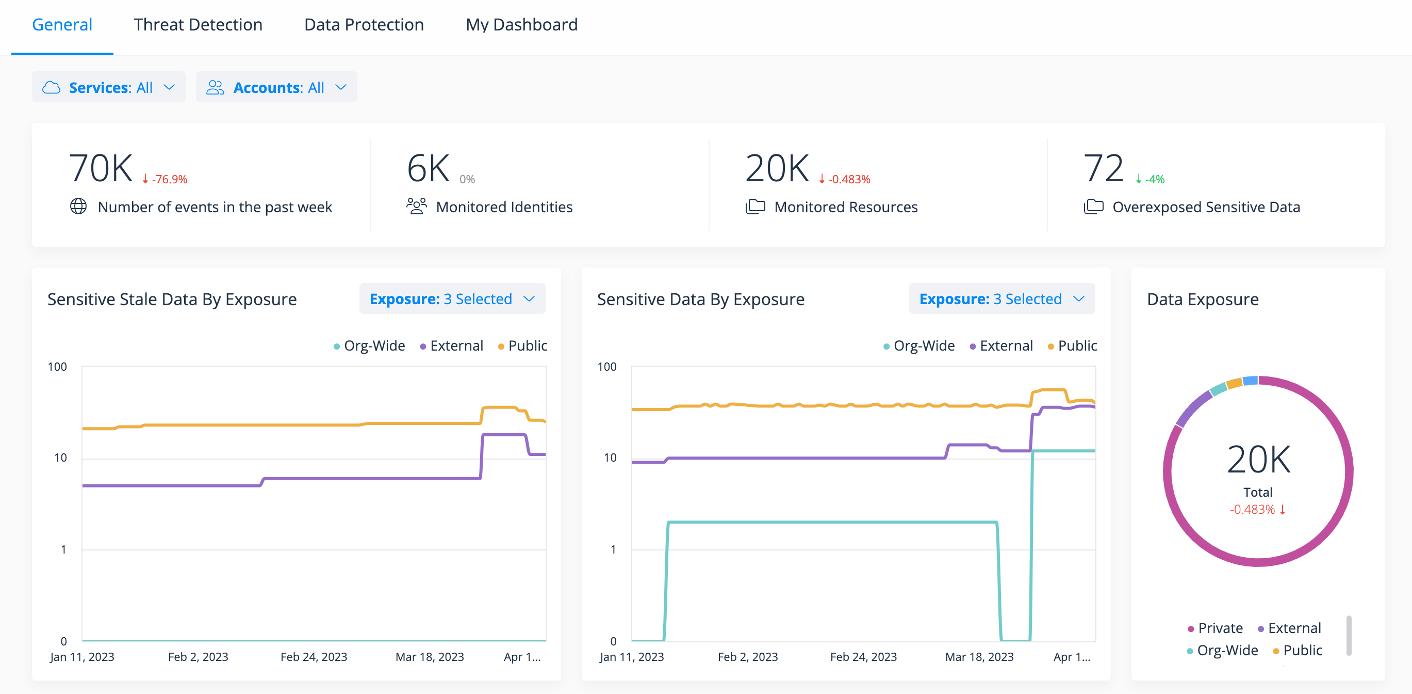Toggle Public legend in Stale Data chart
Screen dimensions: 1412x694
(522, 346)
